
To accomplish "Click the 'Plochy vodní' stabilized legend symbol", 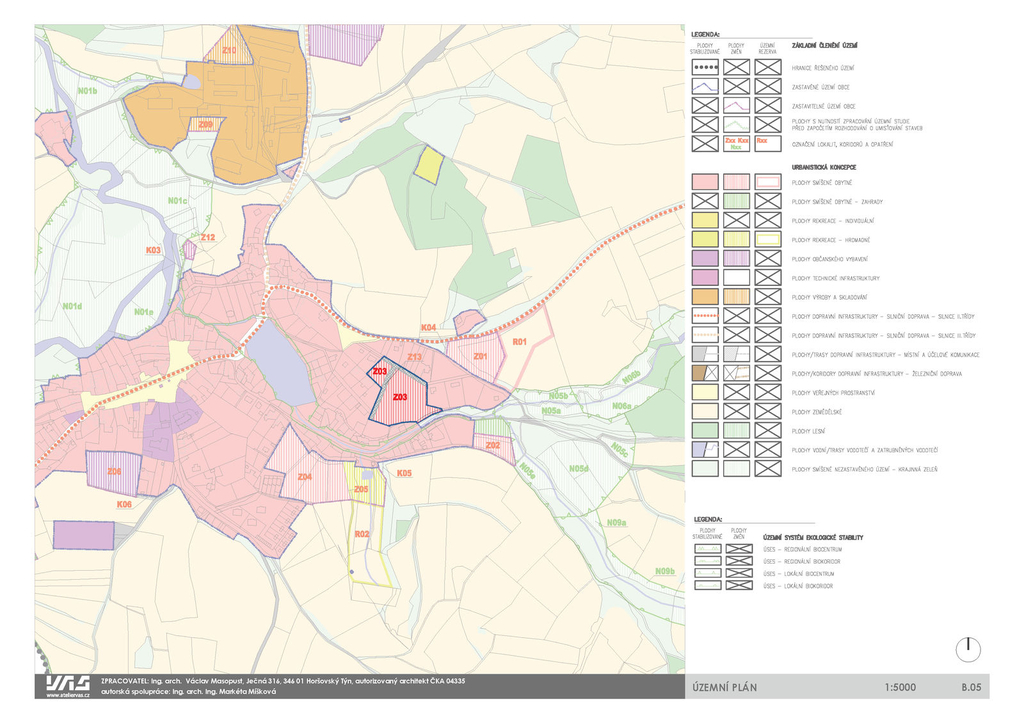I will [x=706, y=450].
